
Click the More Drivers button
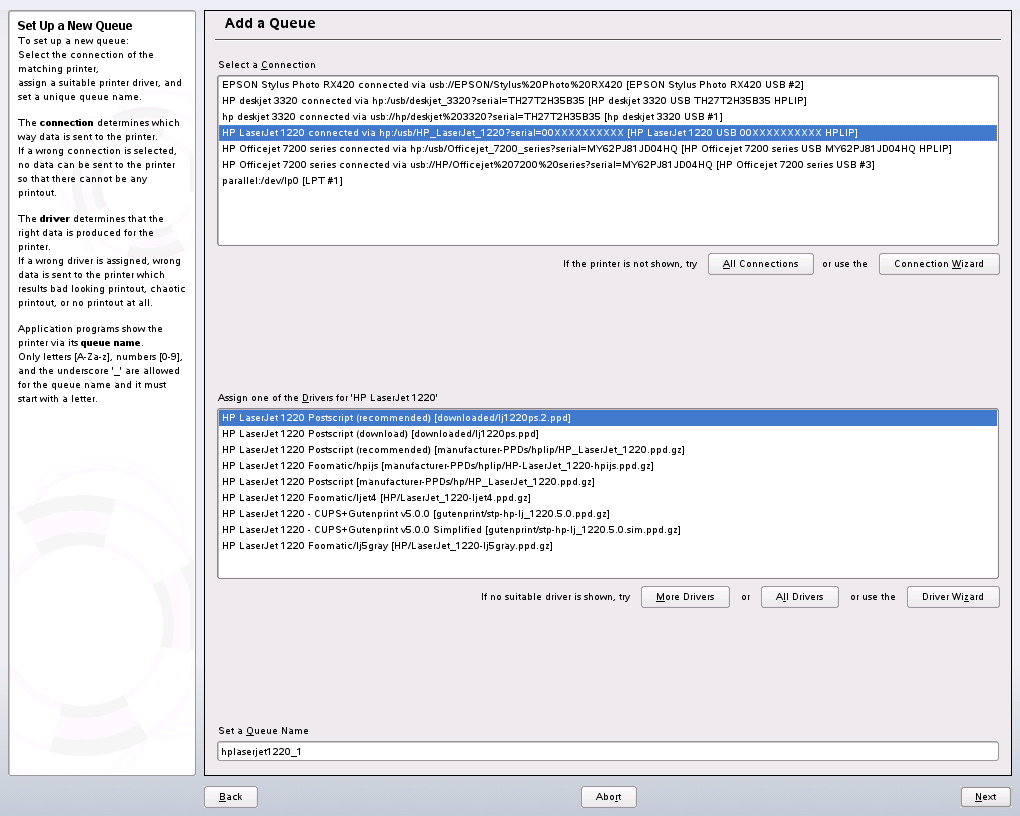pos(685,597)
